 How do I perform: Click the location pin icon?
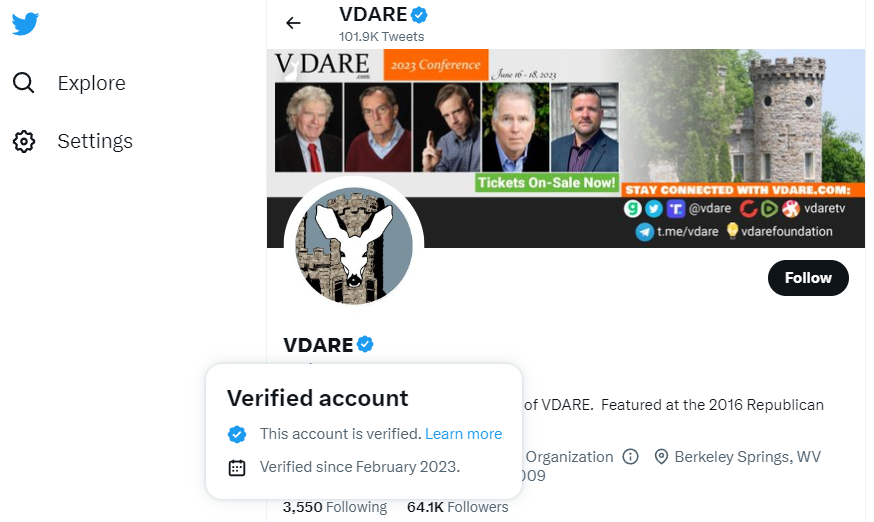pos(661,457)
